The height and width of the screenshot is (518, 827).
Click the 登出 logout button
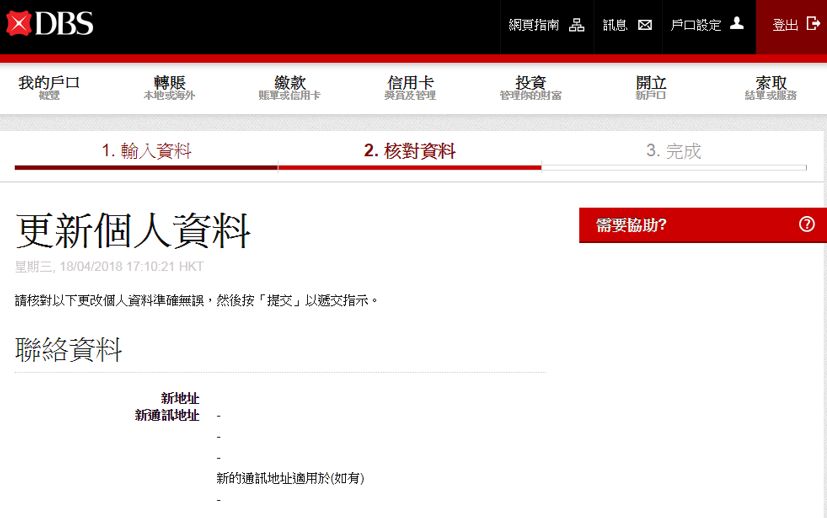(785, 25)
